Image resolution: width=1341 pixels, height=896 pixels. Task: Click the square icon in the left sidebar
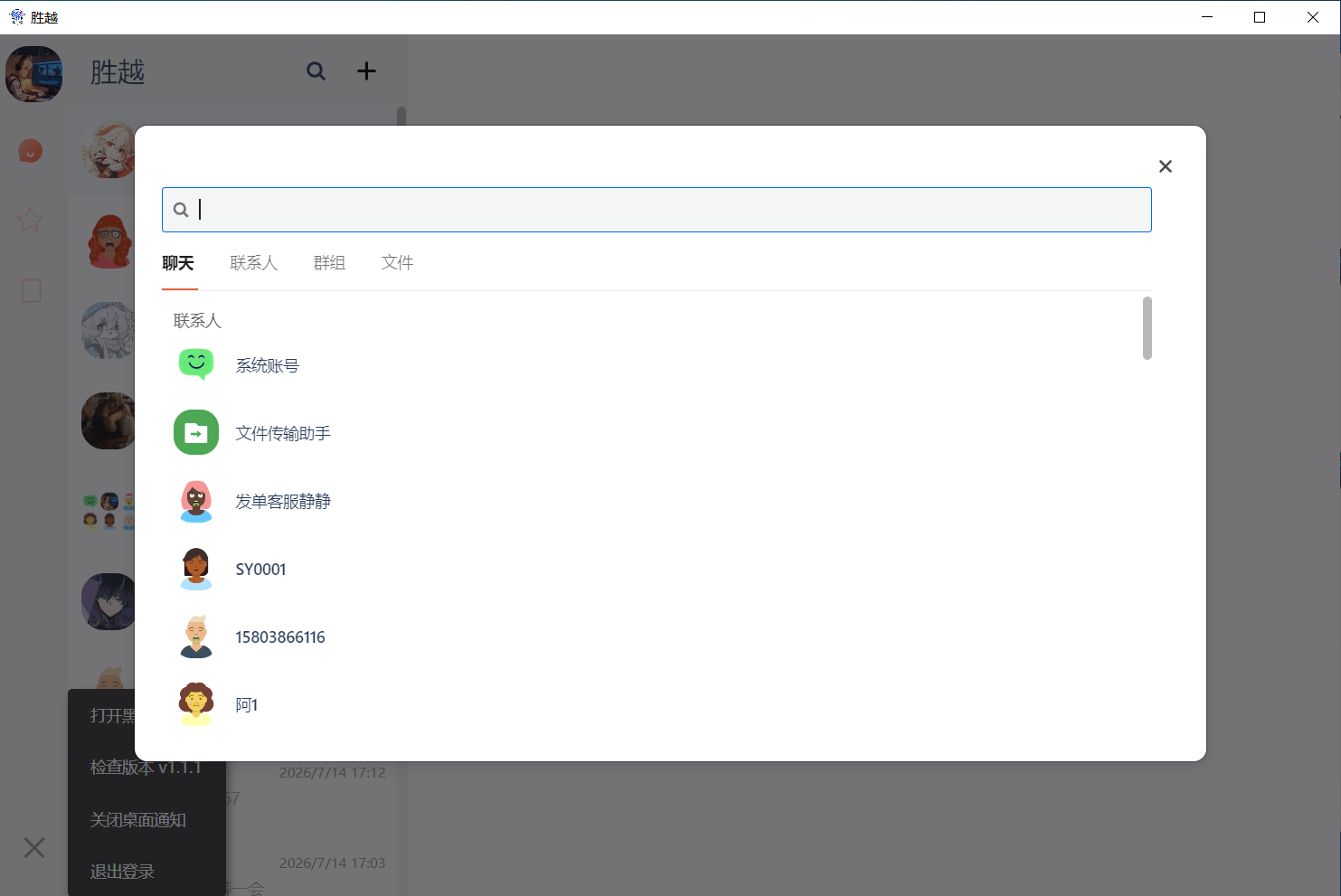pyautogui.click(x=31, y=290)
